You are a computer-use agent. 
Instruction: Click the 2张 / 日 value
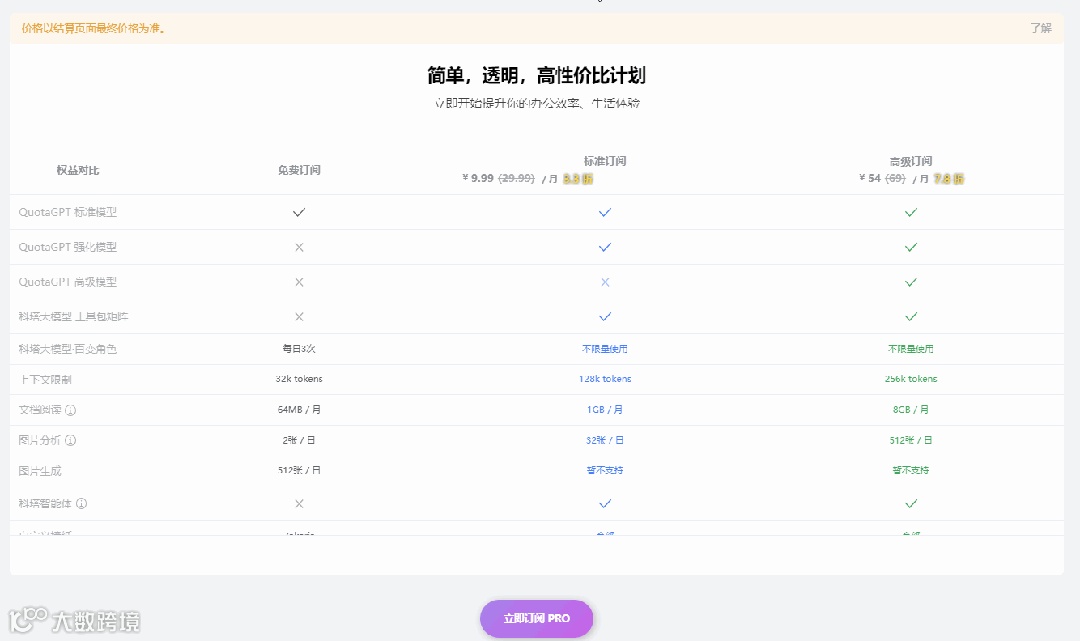[299, 440]
